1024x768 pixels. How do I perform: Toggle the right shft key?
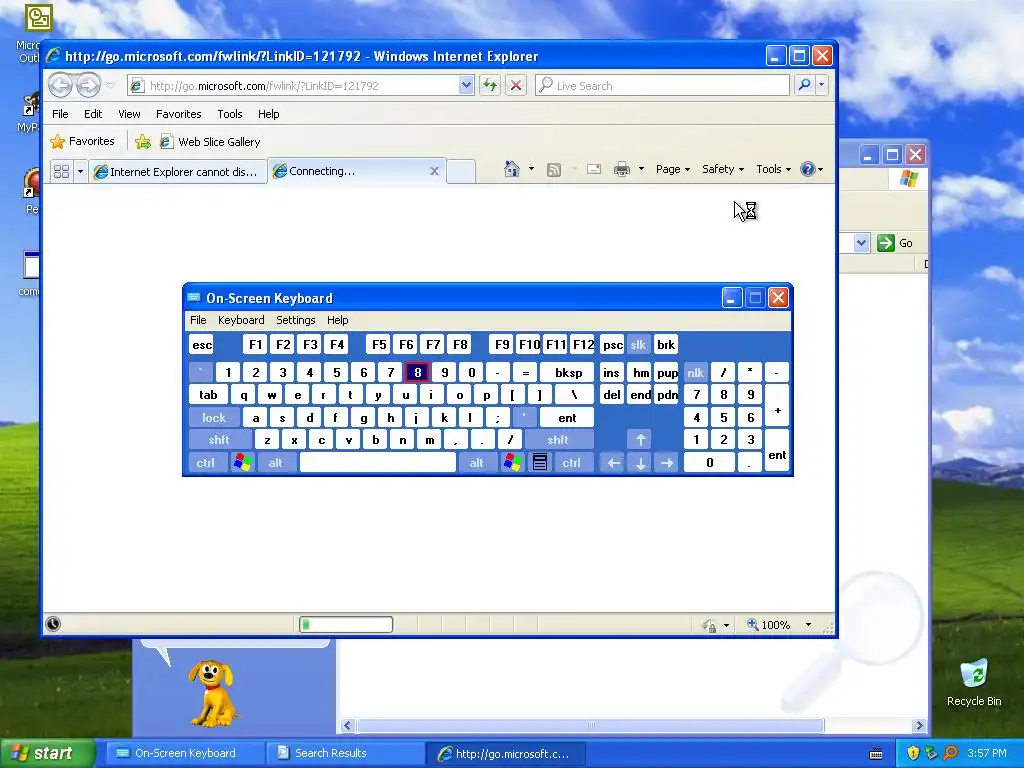(x=558, y=440)
